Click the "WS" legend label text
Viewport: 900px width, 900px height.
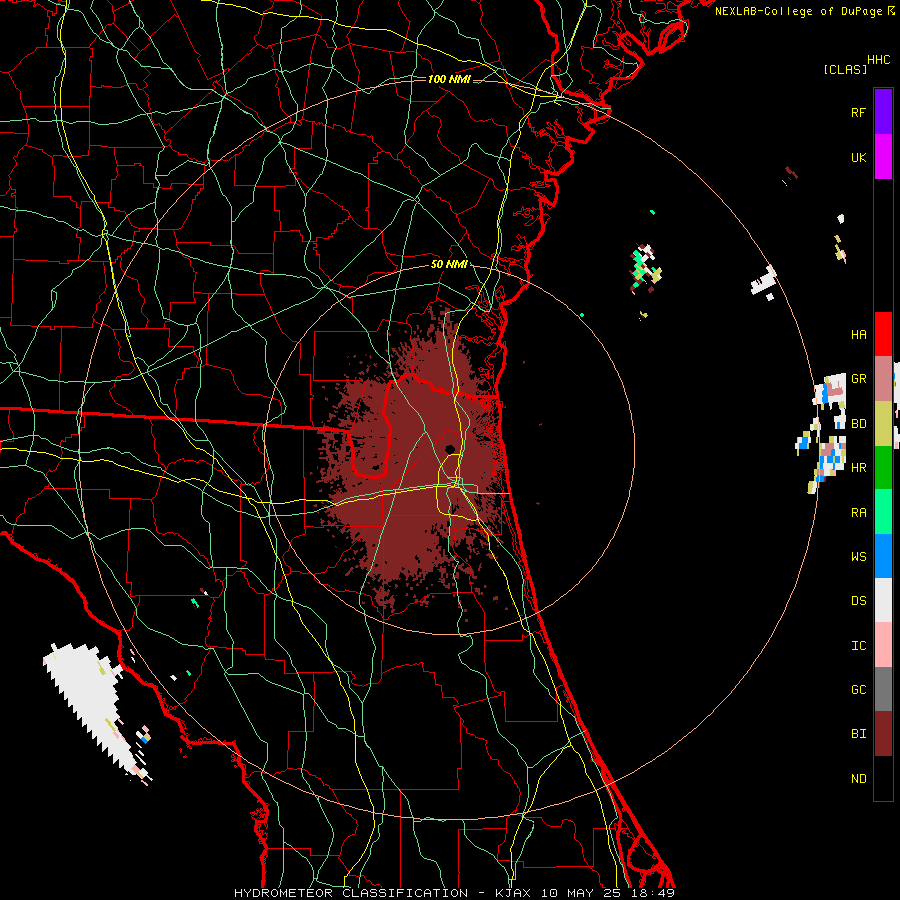pyautogui.click(x=858, y=557)
